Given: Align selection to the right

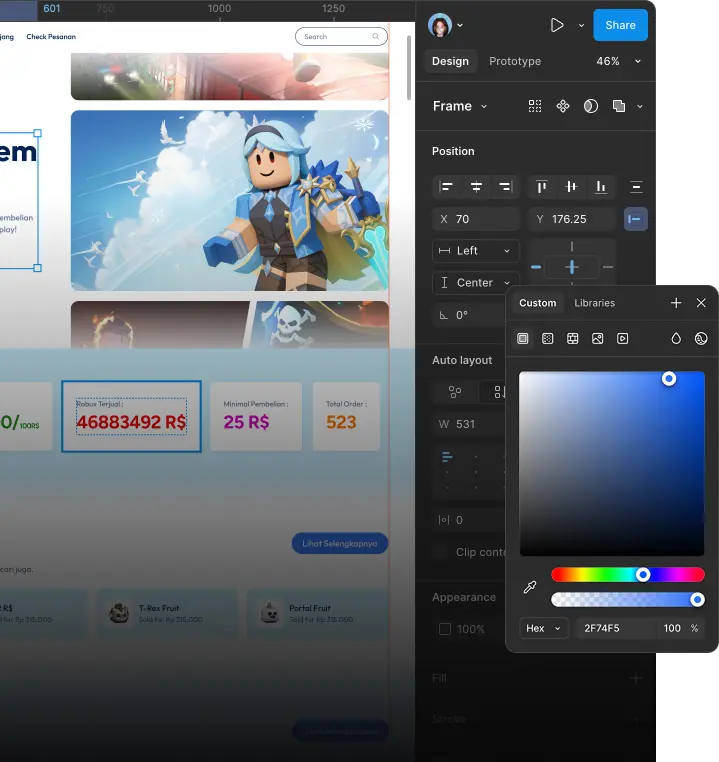Looking at the screenshot, I should 506,187.
